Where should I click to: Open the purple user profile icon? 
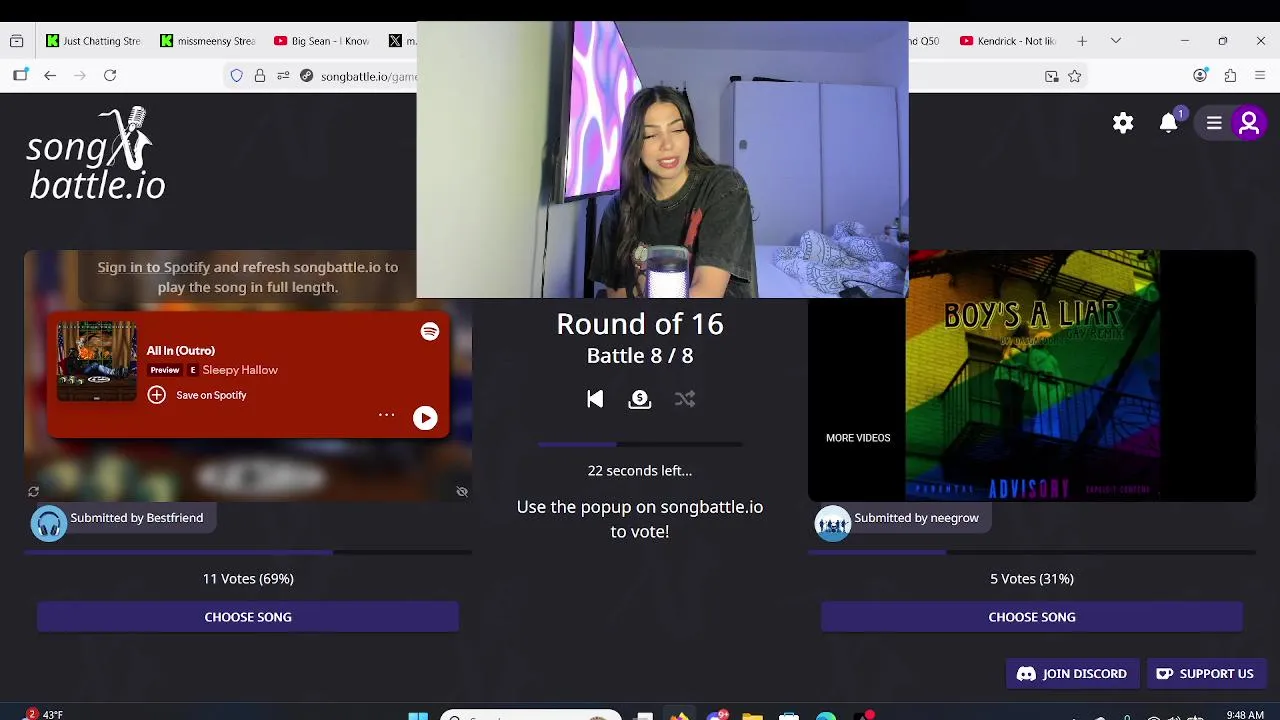coord(1248,123)
